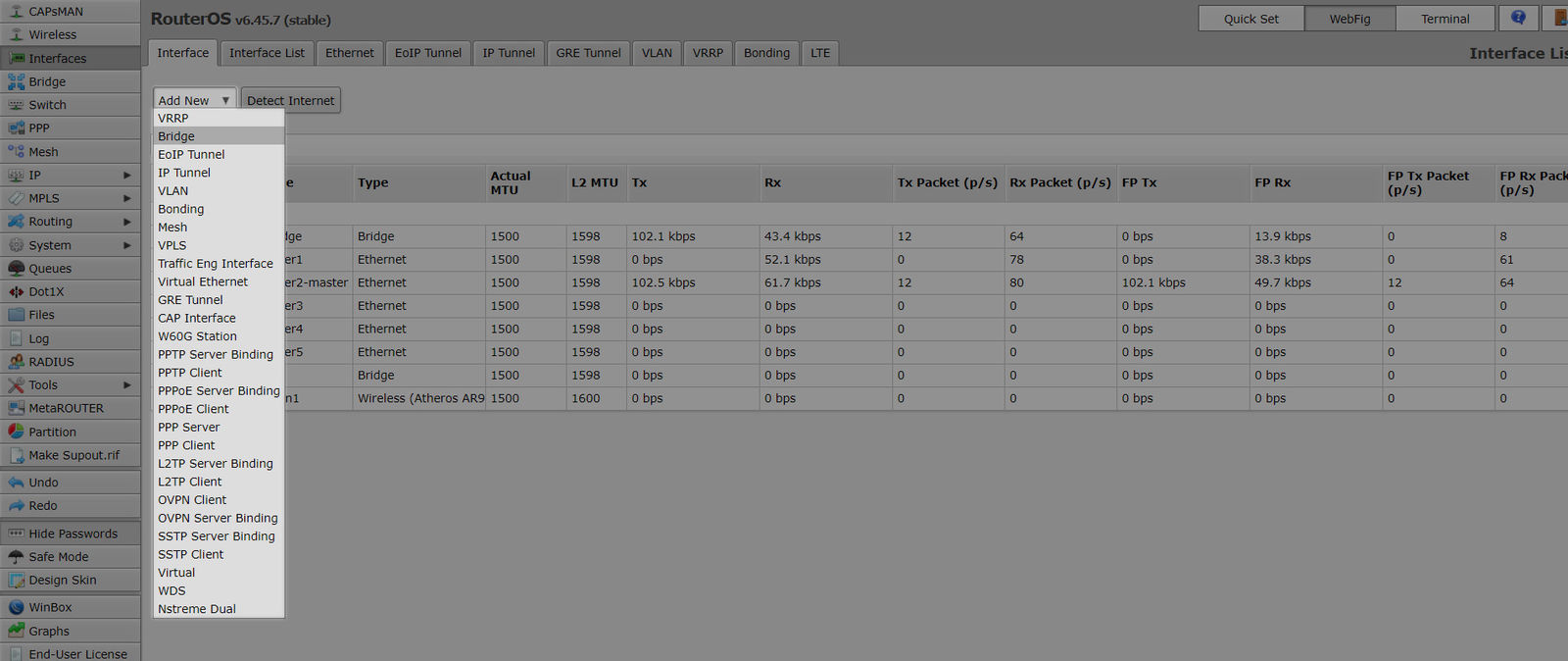
Task: Switch to the Ethernet tab
Action: 349,53
